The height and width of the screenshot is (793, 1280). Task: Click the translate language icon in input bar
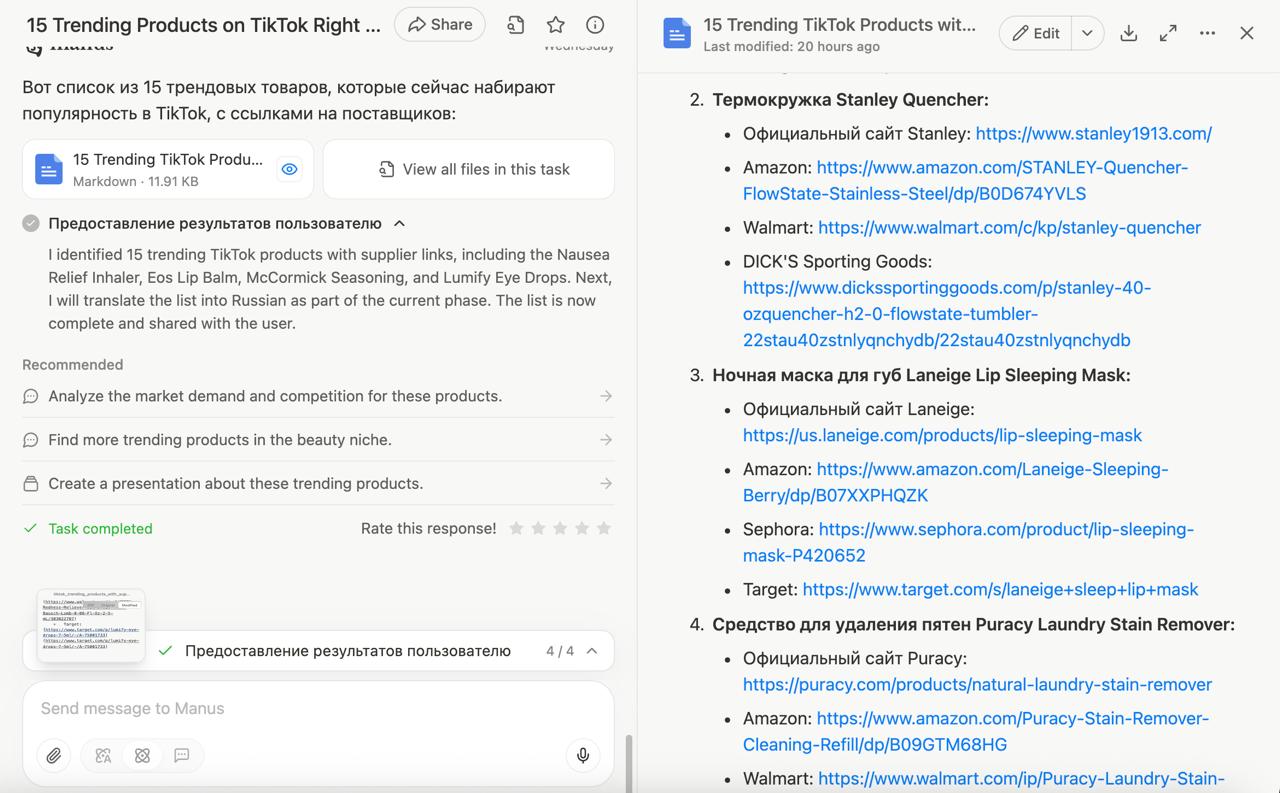coord(103,756)
